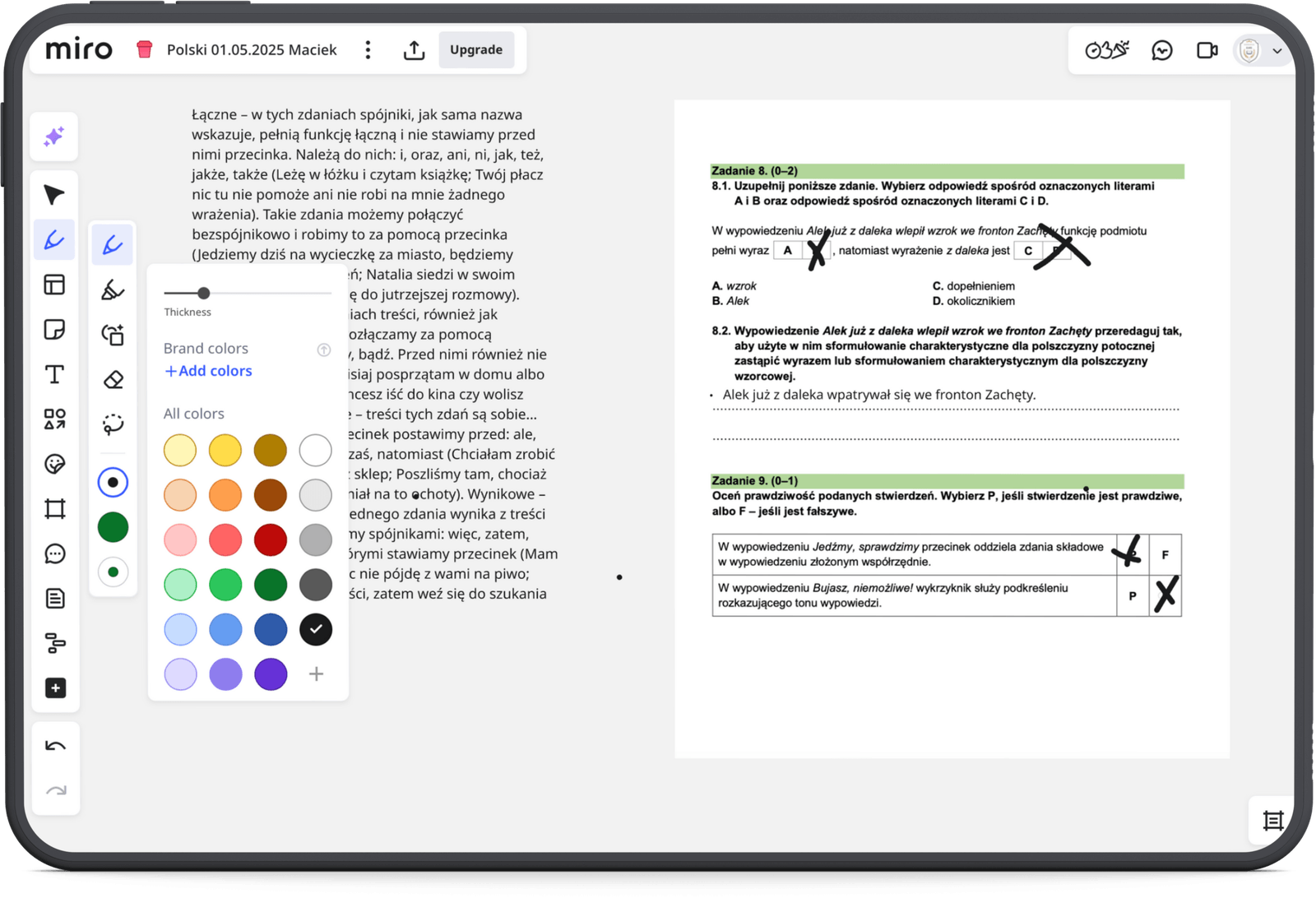1316x898 pixels.
Task: Open the comment tool
Action: (54, 553)
